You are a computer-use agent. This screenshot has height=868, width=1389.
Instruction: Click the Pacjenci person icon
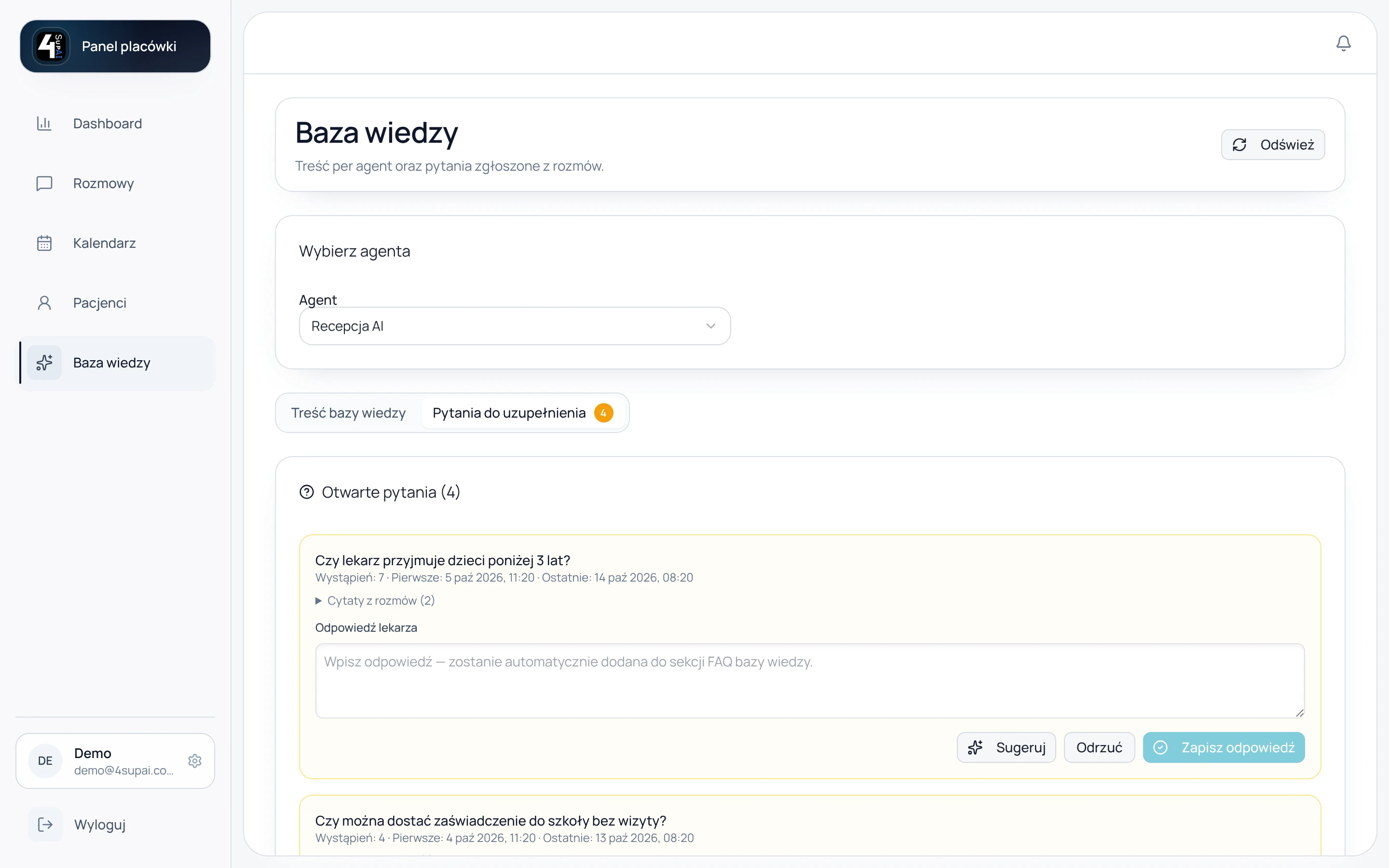[x=44, y=302]
